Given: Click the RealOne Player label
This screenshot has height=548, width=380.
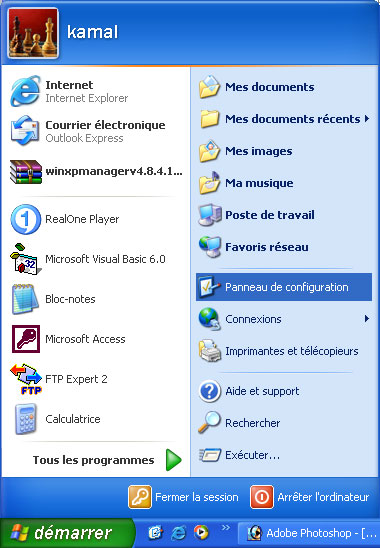Looking at the screenshot, I should (82, 219).
